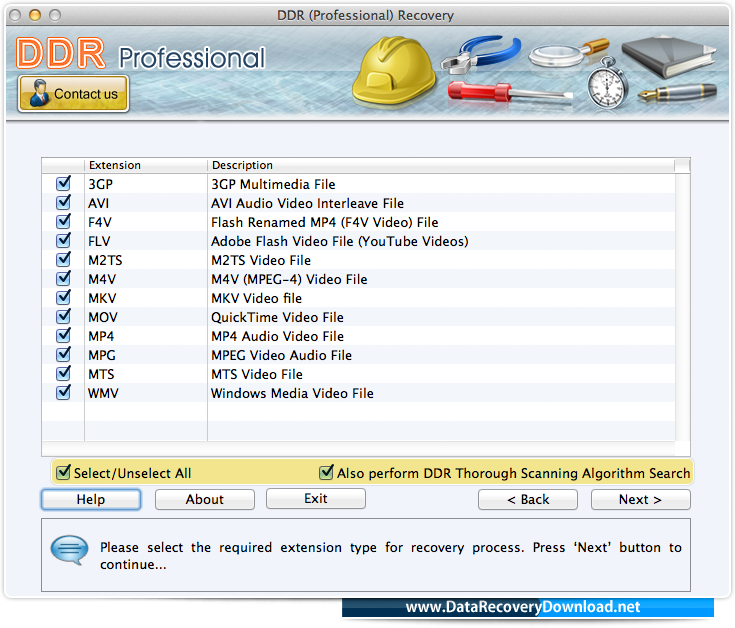The image size is (735, 628).
Task: Click the Description column header
Action: 441,165
